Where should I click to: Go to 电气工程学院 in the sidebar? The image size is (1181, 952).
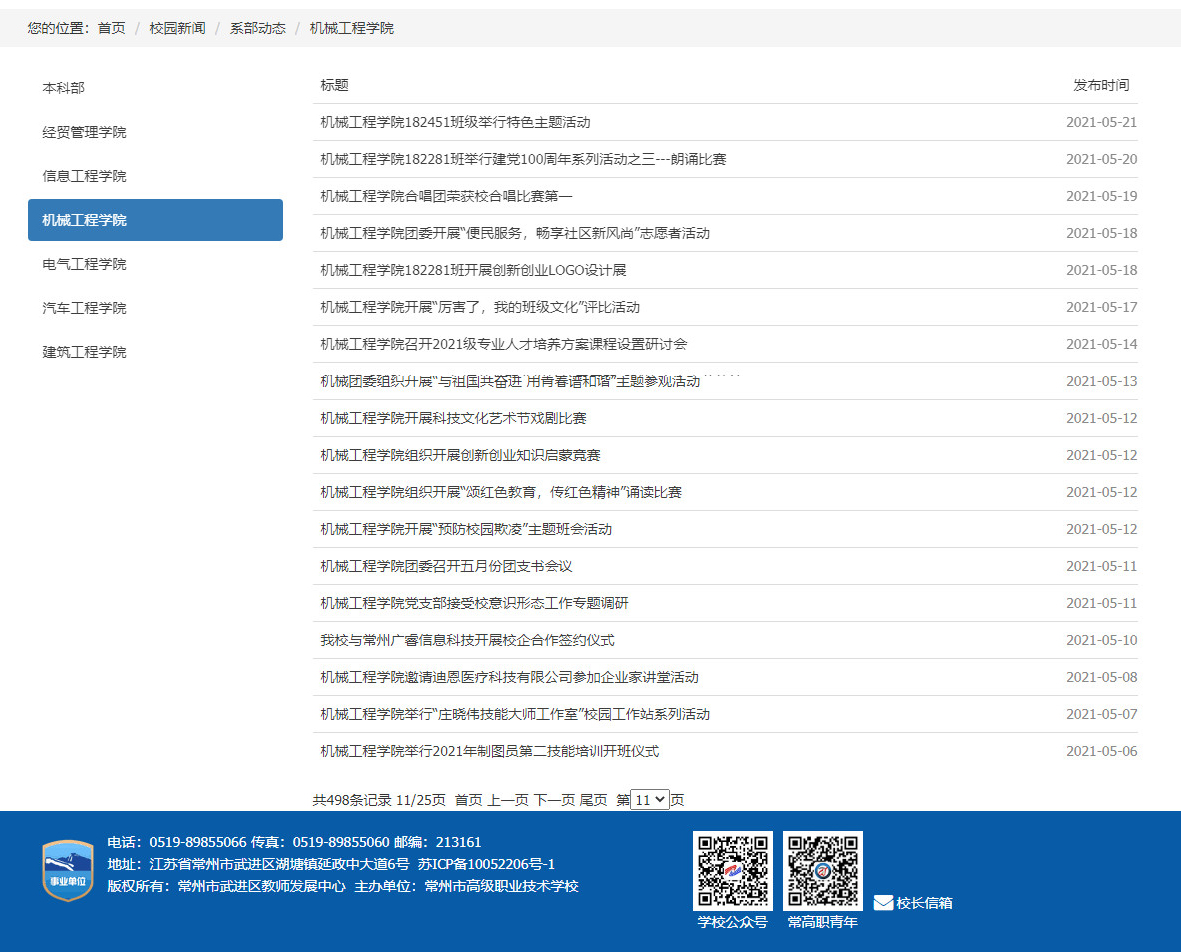[85, 264]
